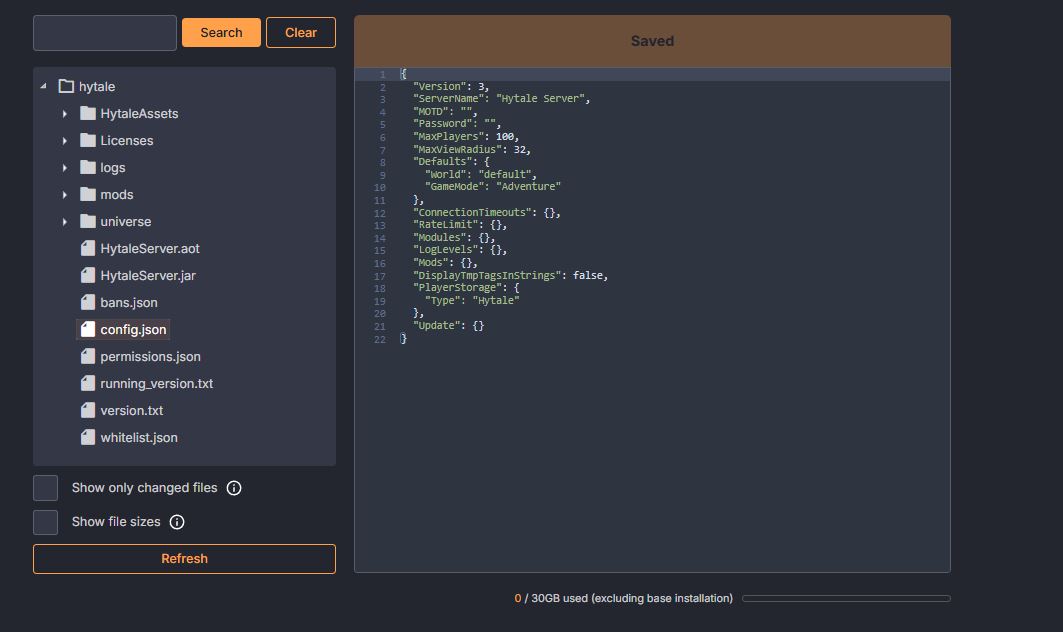The height and width of the screenshot is (632, 1063).
Task: Collapse the hytale root folder arrow
Action: coord(43,87)
